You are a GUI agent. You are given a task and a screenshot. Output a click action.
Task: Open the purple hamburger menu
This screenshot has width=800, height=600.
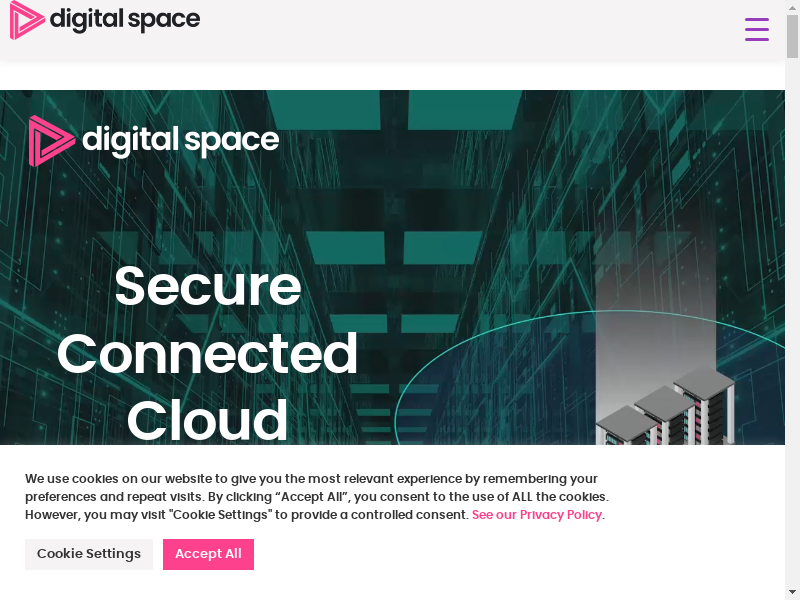point(757,29)
